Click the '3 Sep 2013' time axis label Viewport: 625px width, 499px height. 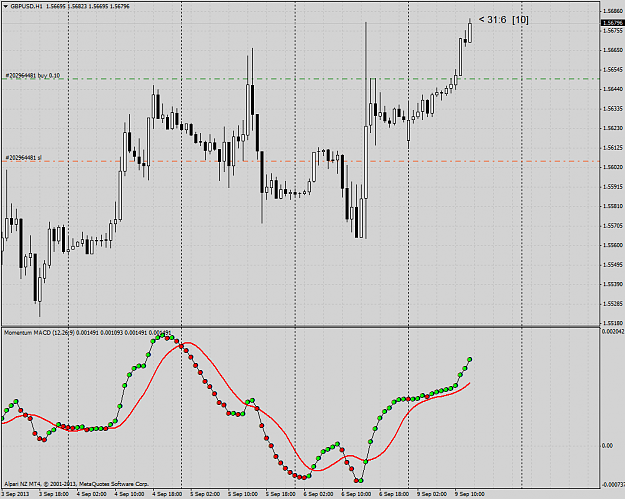[14, 494]
